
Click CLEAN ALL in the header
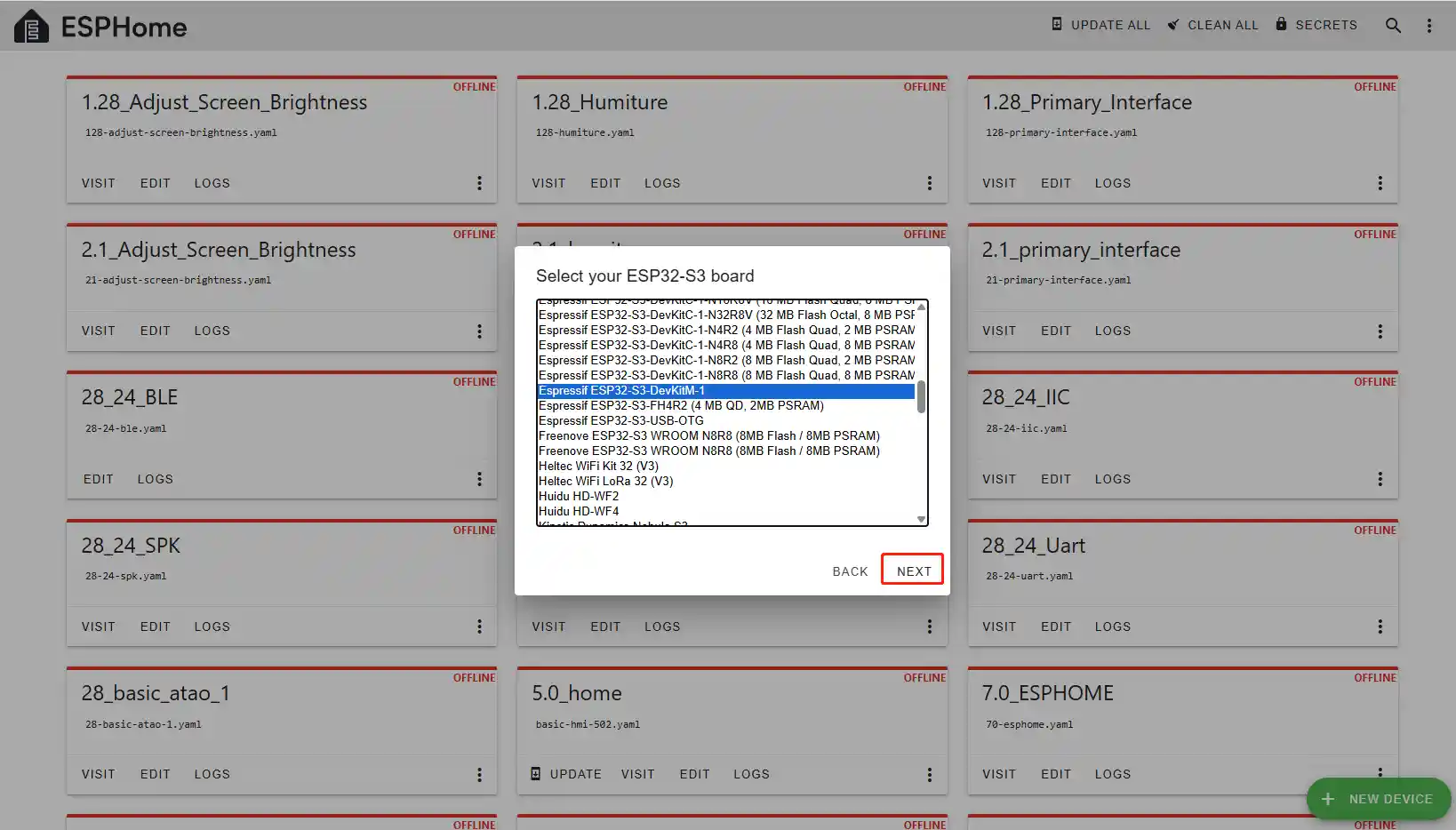tap(1212, 25)
